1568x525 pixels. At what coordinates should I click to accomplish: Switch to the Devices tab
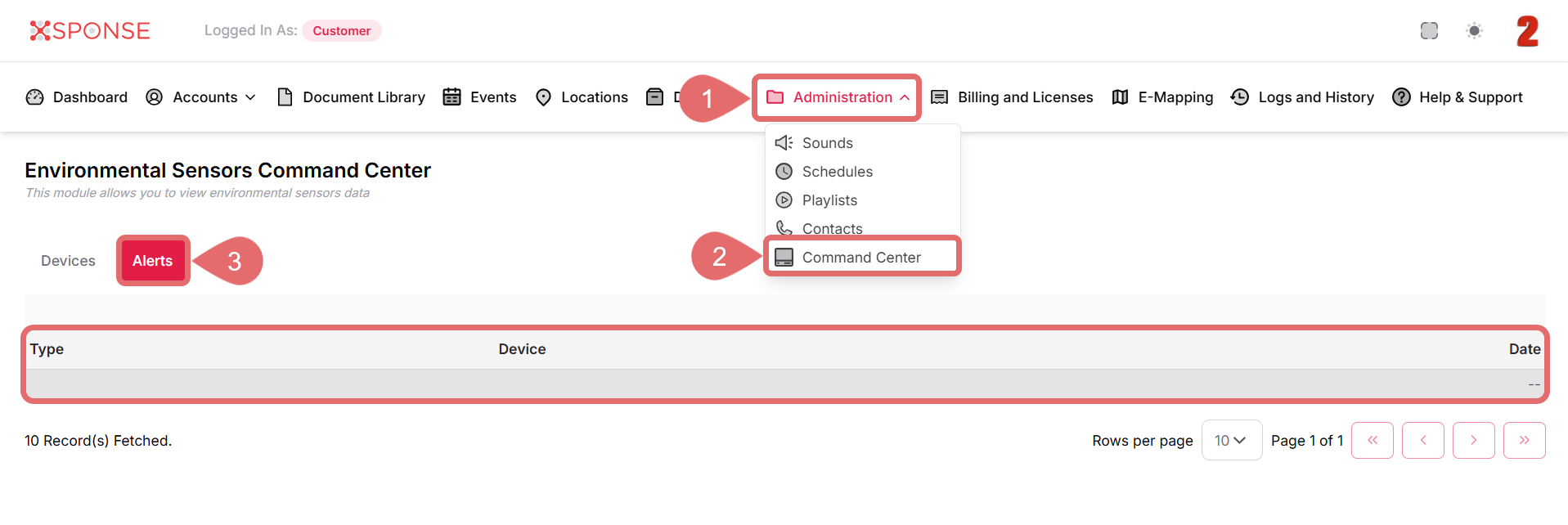68,261
